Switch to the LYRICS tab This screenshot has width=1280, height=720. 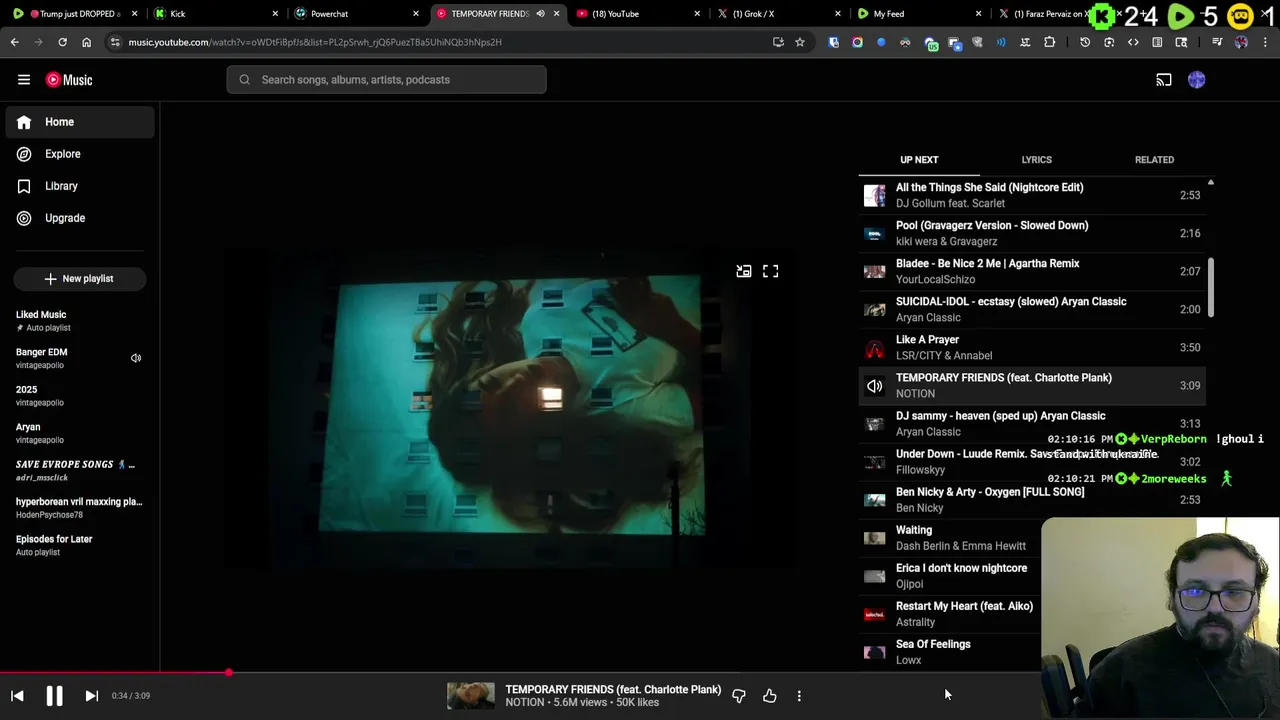pos(1036,160)
